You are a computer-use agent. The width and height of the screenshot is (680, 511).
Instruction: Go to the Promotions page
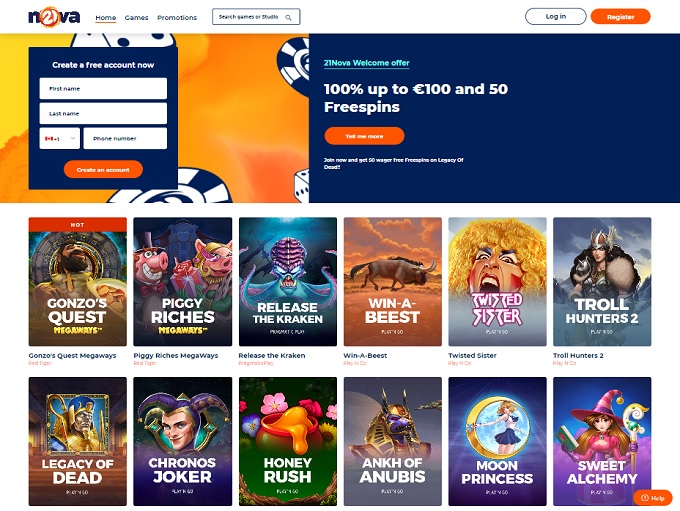[x=177, y=17]
